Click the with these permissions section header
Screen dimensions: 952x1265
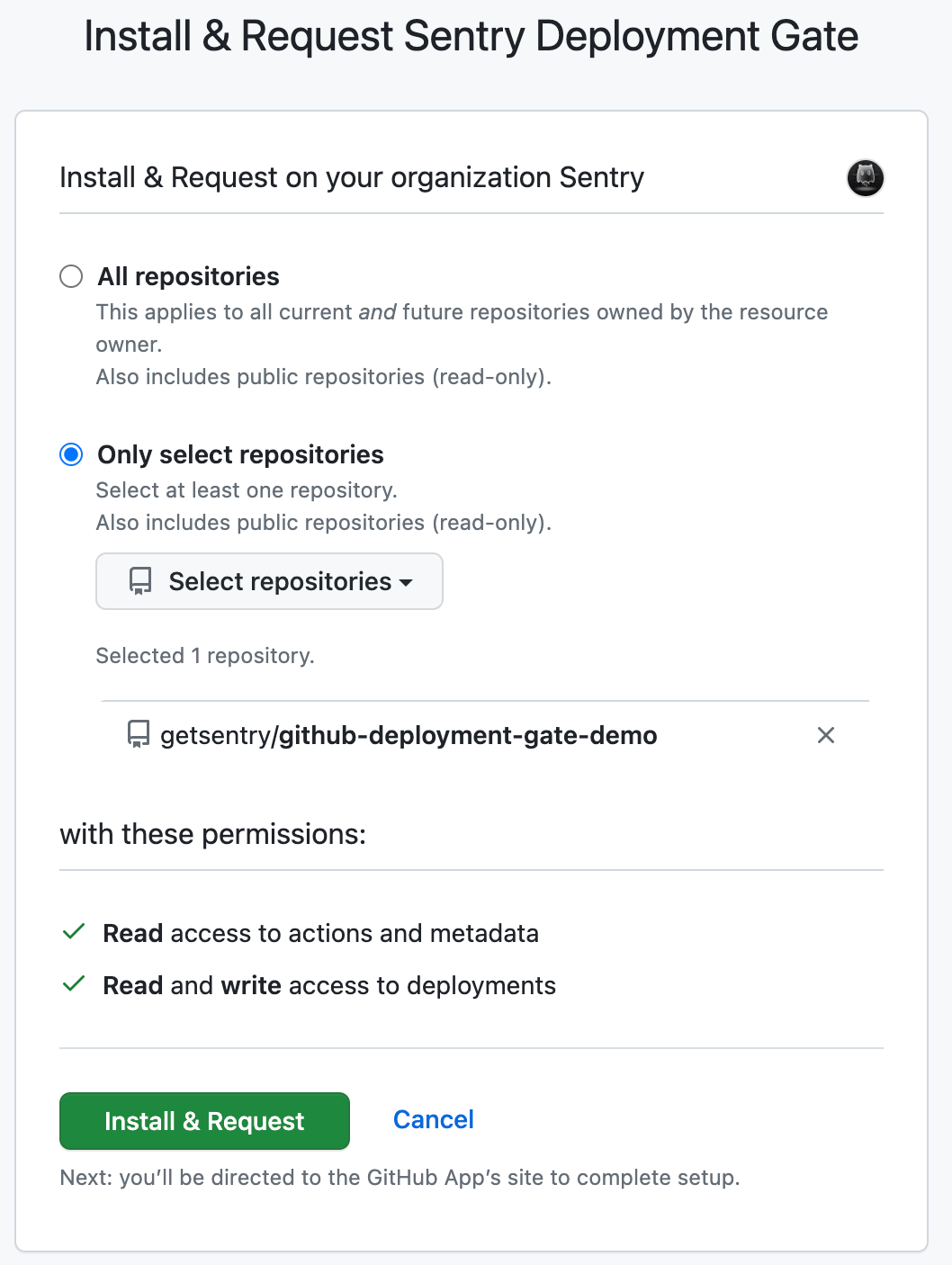(212, 834)
